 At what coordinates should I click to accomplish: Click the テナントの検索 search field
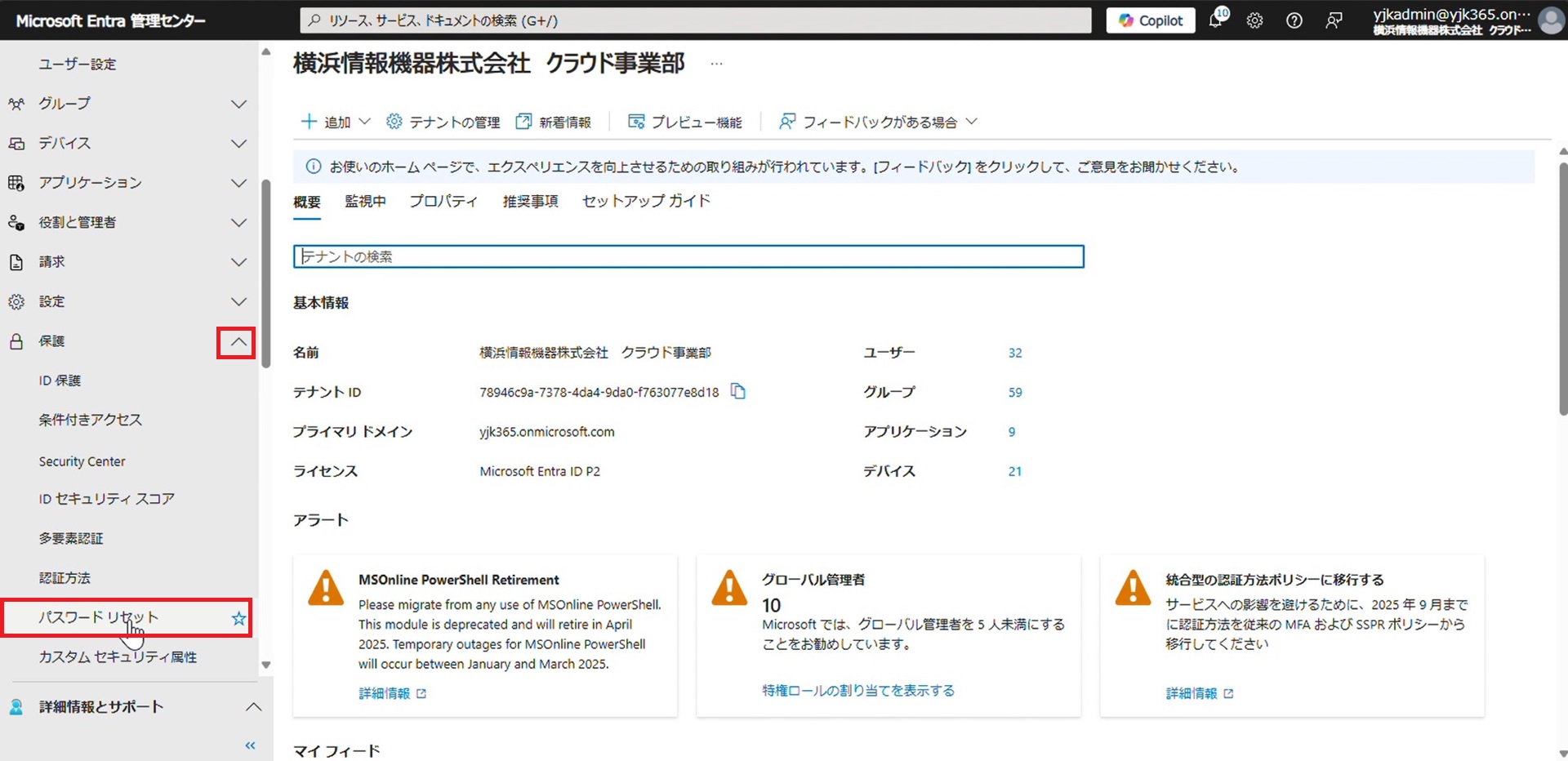click(x=688, y=256)
